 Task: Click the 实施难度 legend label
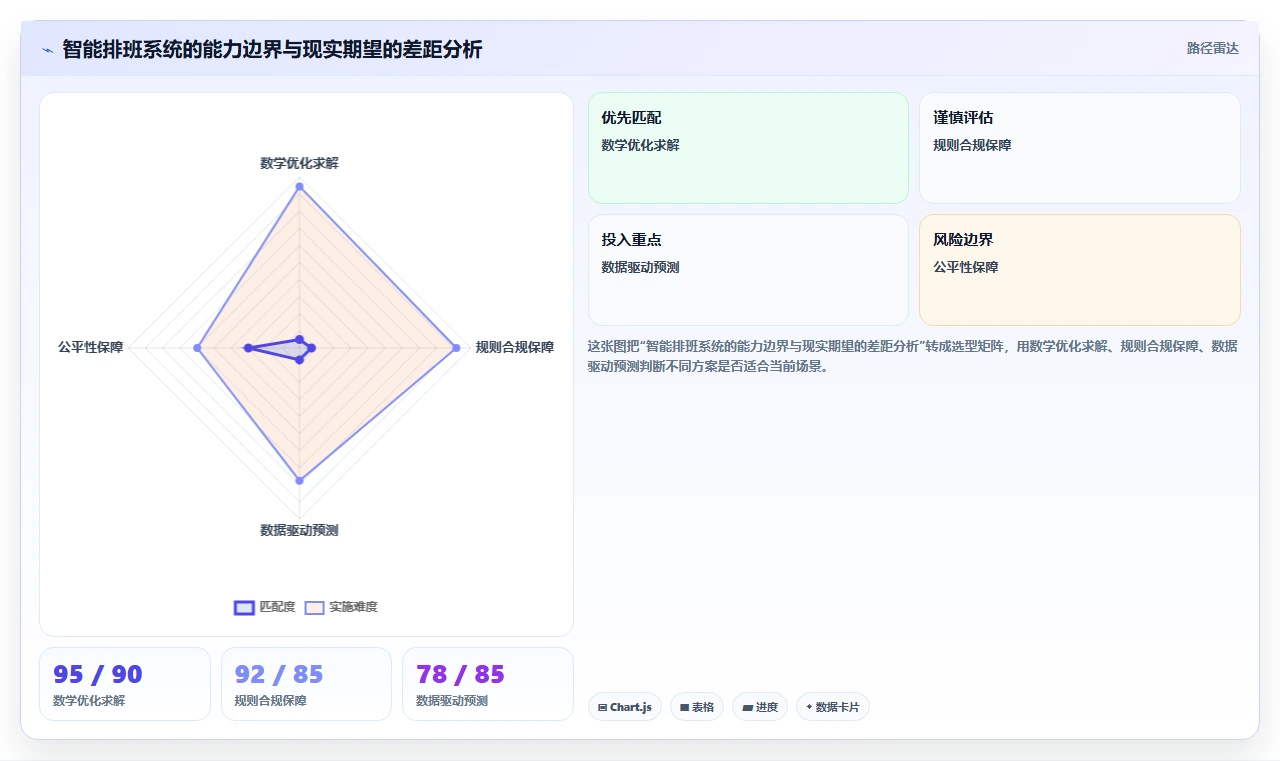point(353,607)
